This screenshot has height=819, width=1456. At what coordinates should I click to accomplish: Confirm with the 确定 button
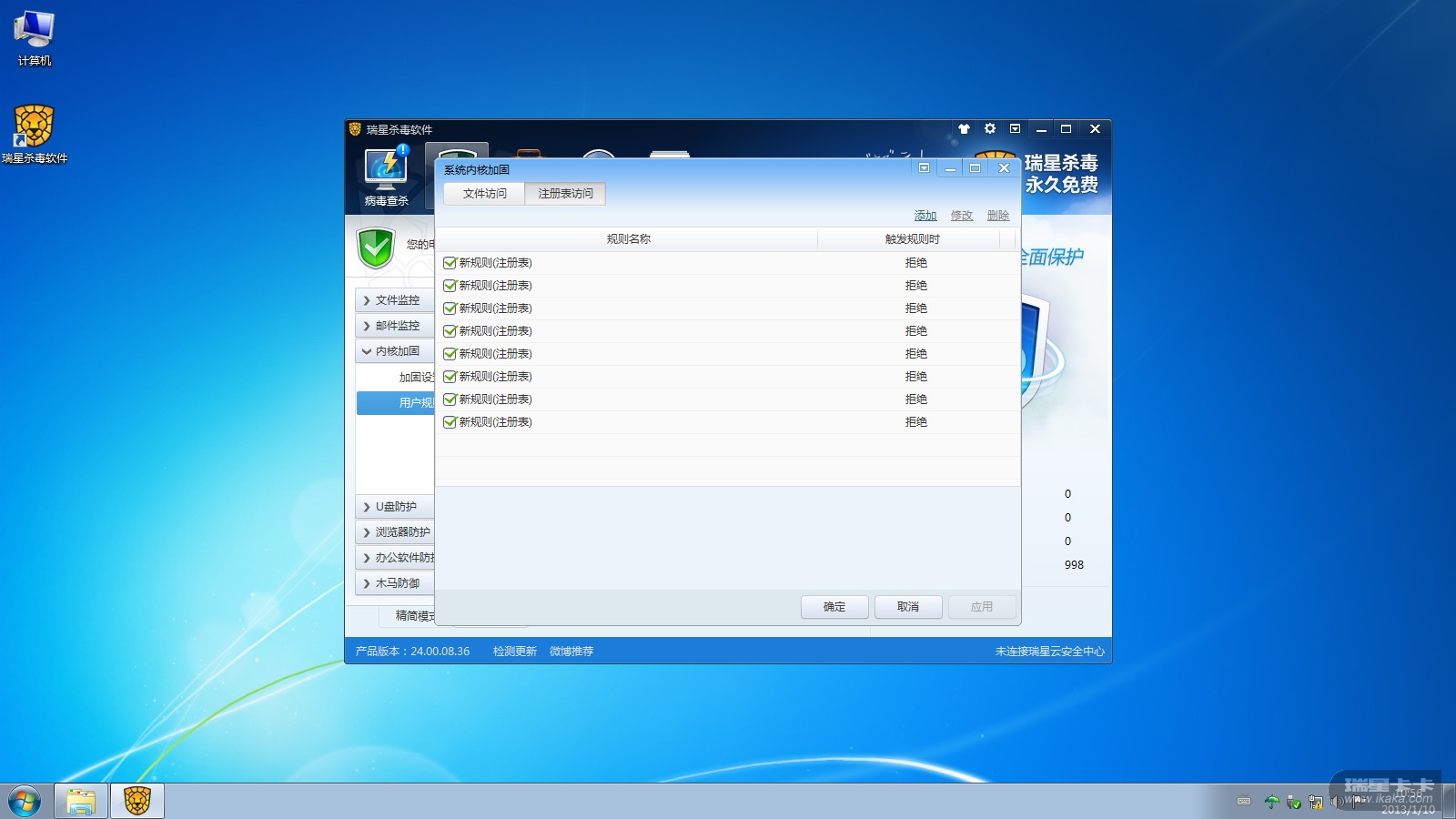pos(834,607)
